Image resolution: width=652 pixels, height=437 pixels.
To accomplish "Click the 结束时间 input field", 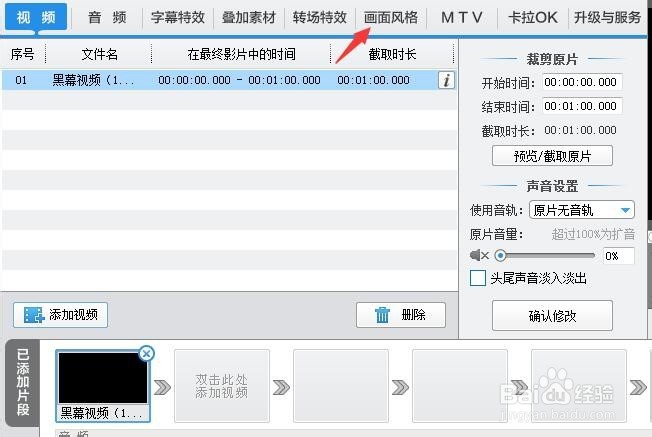I will point(582,106).
